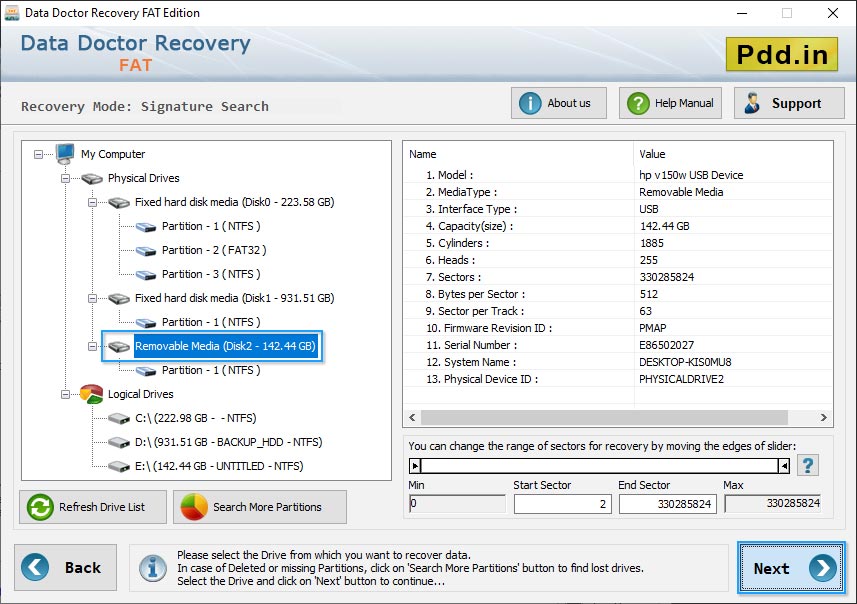This screenshot has width=857, height=604.
Task: Click Next to continue recovery
Action: click(791, 568)
